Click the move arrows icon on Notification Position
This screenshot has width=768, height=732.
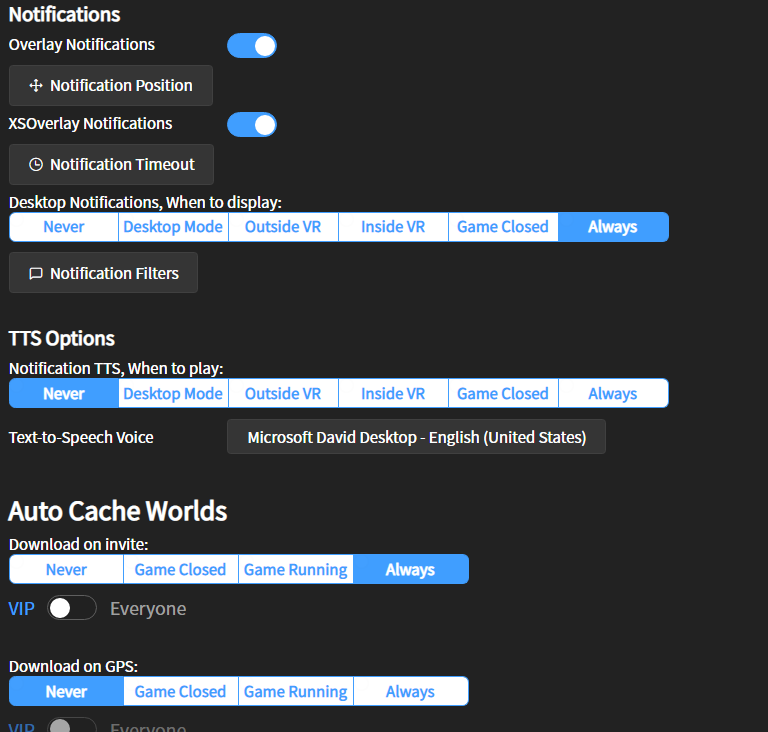click(x=36, y=86)
